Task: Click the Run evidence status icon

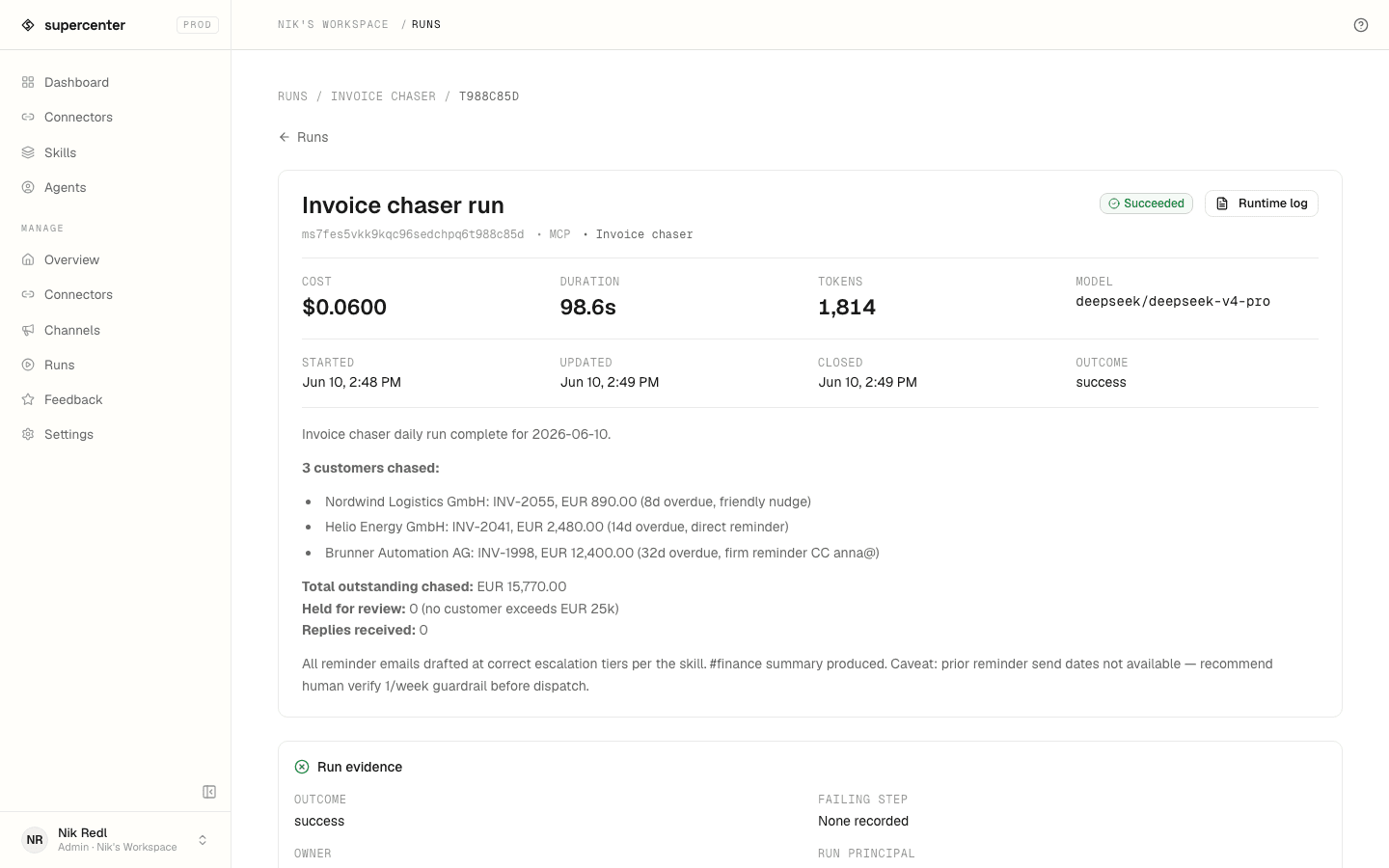Action: click(x=302, y=767)
